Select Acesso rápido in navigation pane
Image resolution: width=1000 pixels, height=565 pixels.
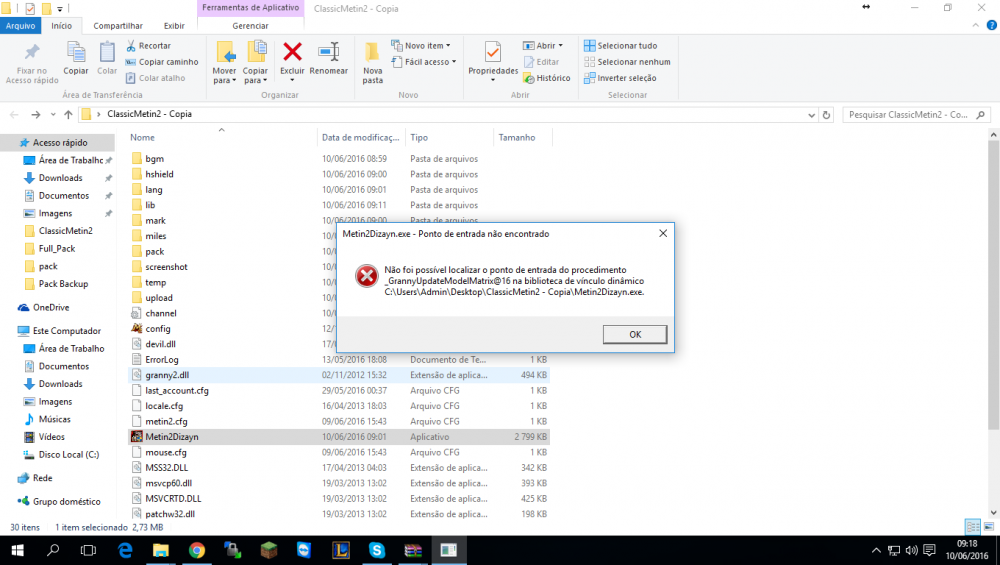(x=58, y=143)
